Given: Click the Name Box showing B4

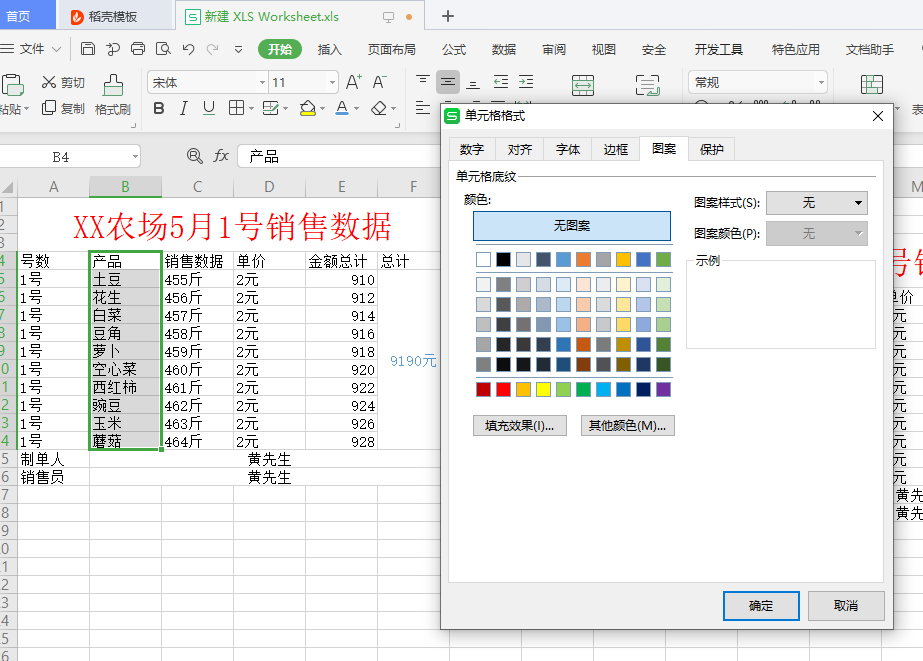Looking at the screenshot, I should click(63, 157).
